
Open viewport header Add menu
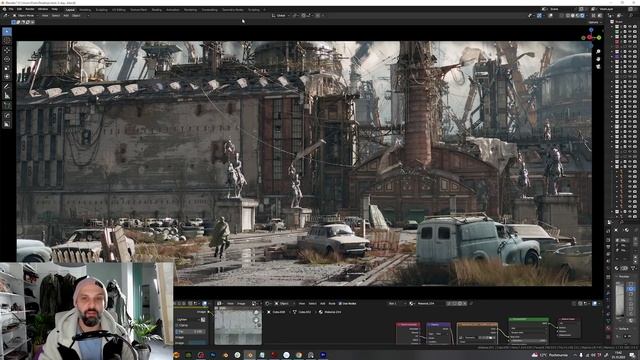pyautogui.click(x=66, y=16)
